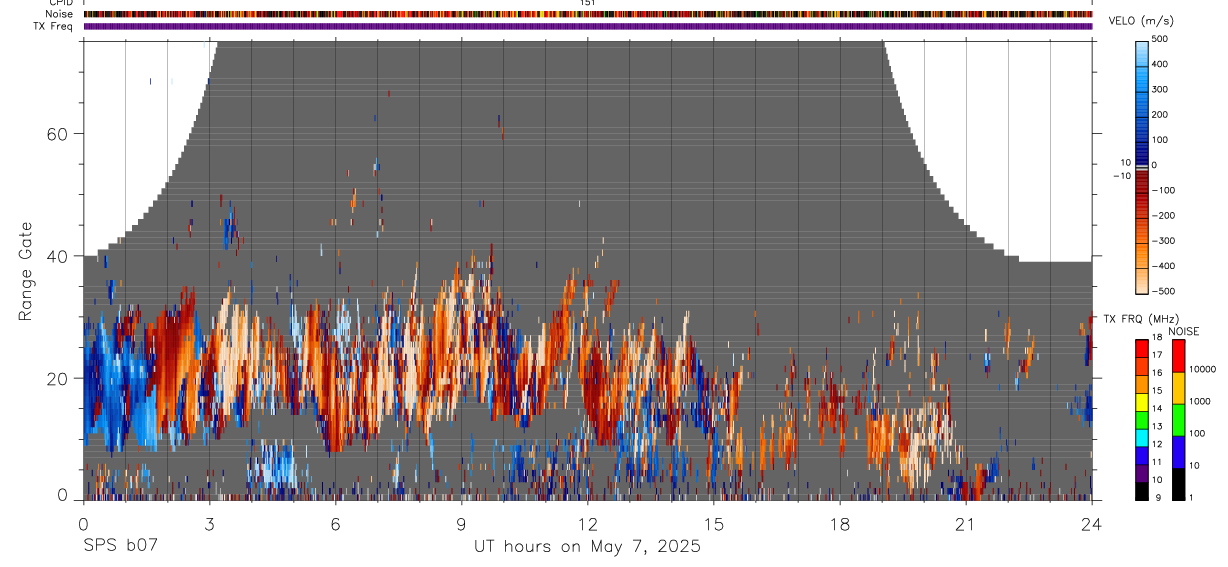Pick the yellow 14–15 MHz swatch in TX FRQ legend
This screenshot has width=1228, height=567.
1141,401
